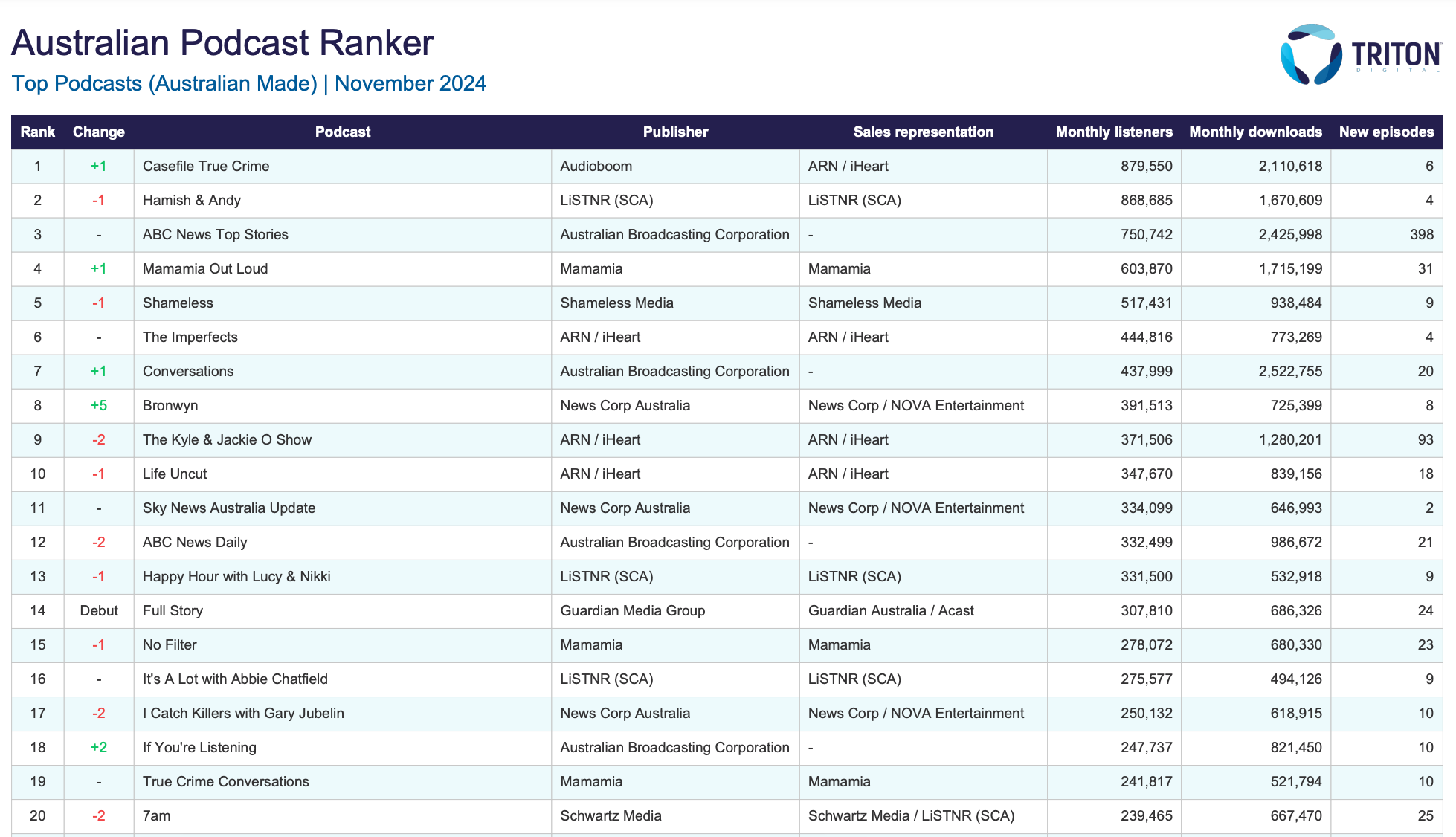Screen dimensions: 1456x837
Task: Click the +5 change value for Bronwyn
Action: coord(99,405)
